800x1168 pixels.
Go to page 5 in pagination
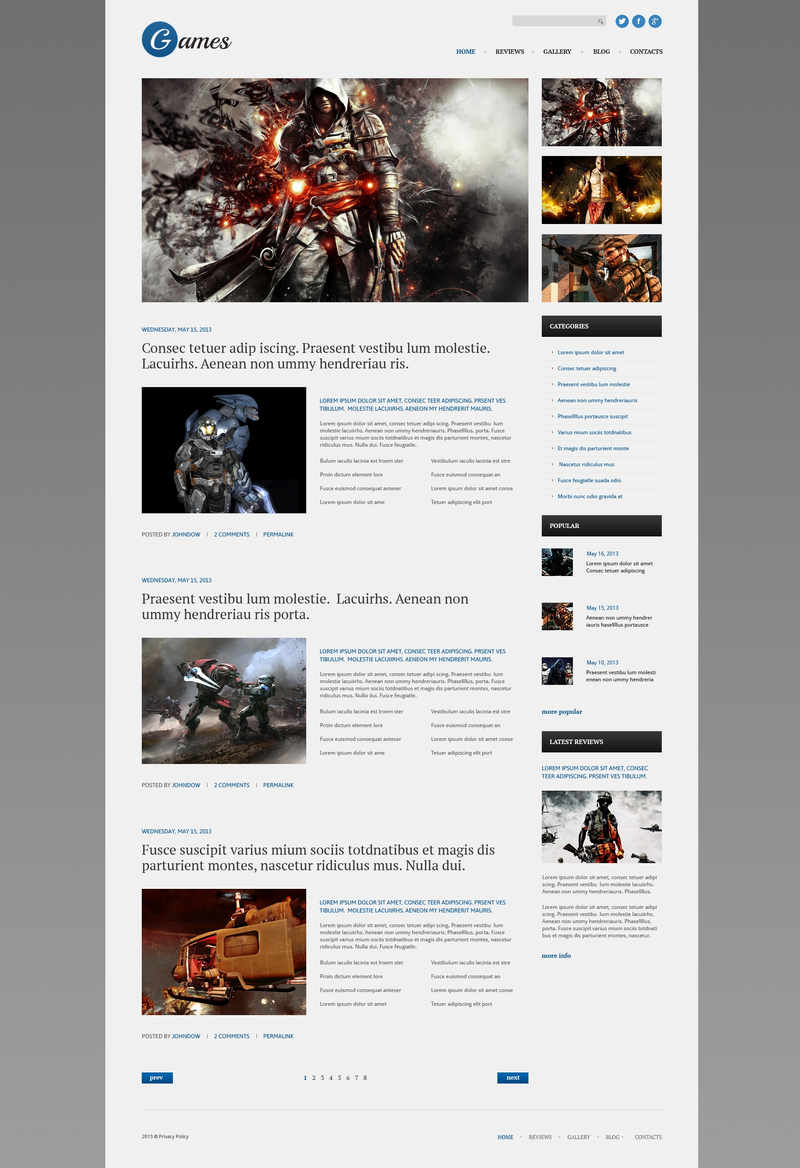[x=339, y=1078]
